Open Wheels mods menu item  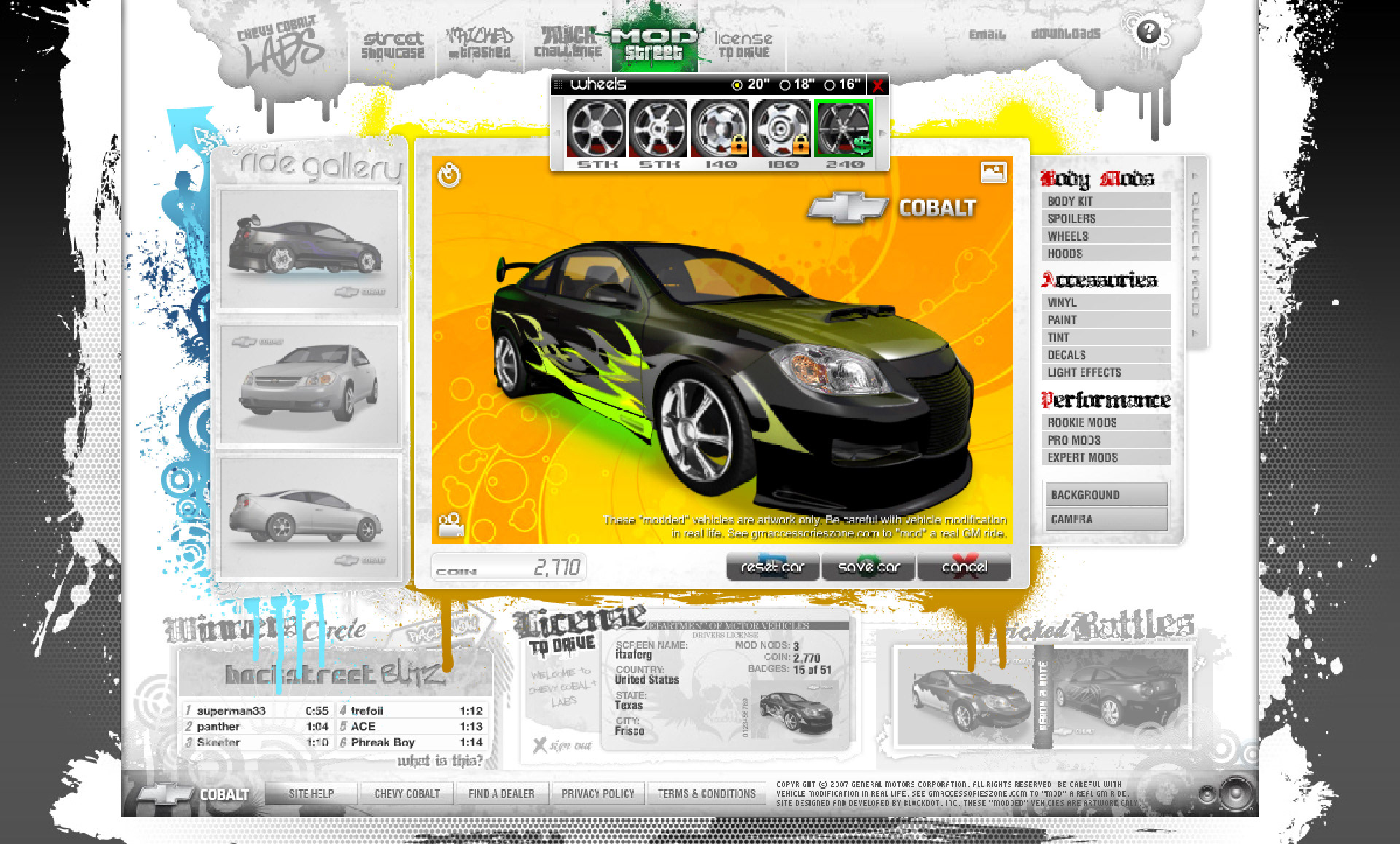[1105, 236]
